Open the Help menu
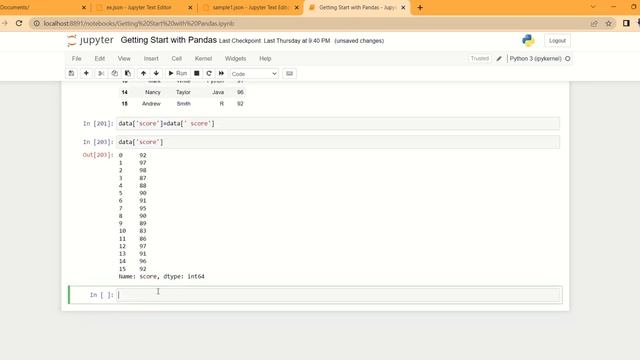Screen dimensions: 640x360 [265, 59]
